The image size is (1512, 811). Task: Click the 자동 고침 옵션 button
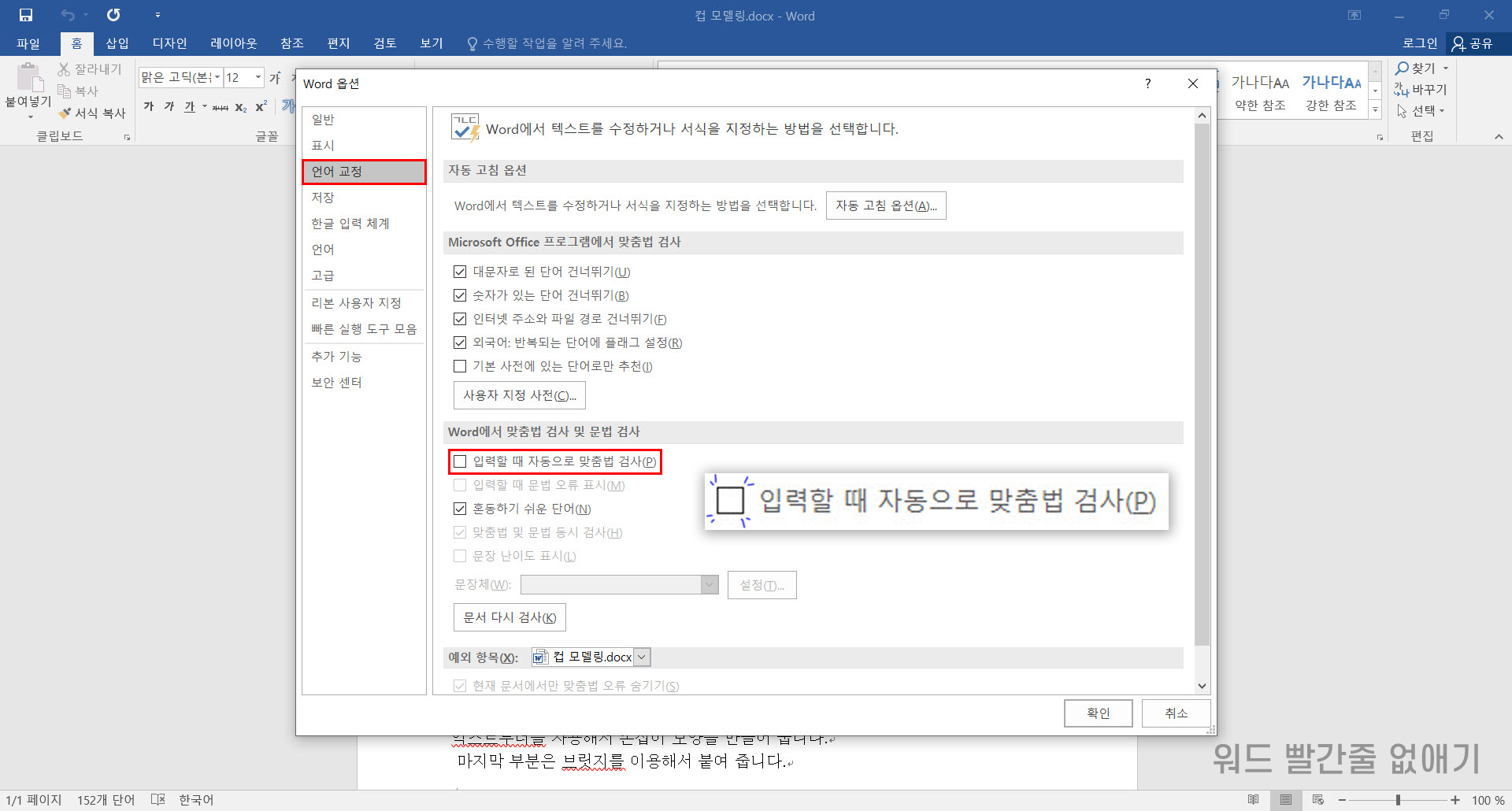tap(886, 206)
